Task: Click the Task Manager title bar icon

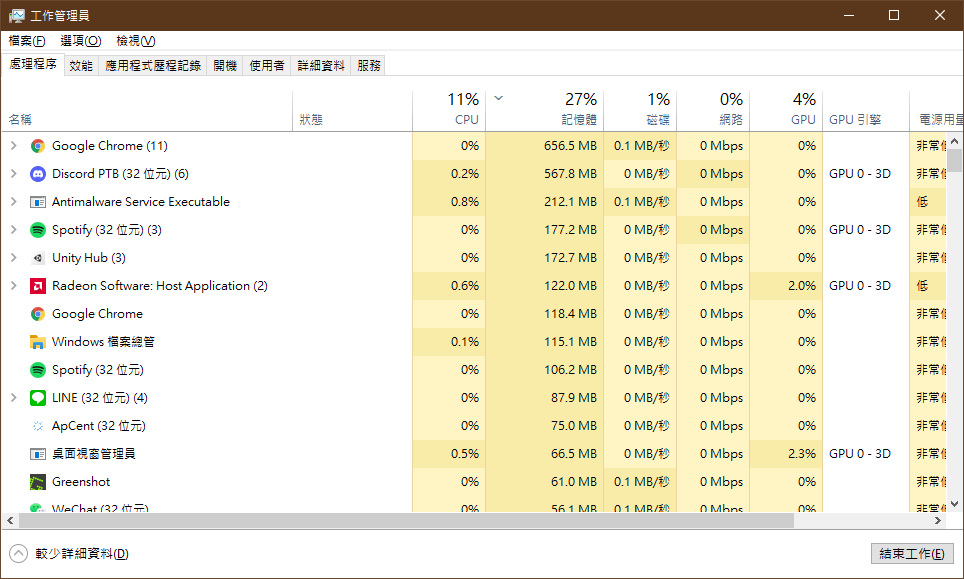Action: point(17,15)
